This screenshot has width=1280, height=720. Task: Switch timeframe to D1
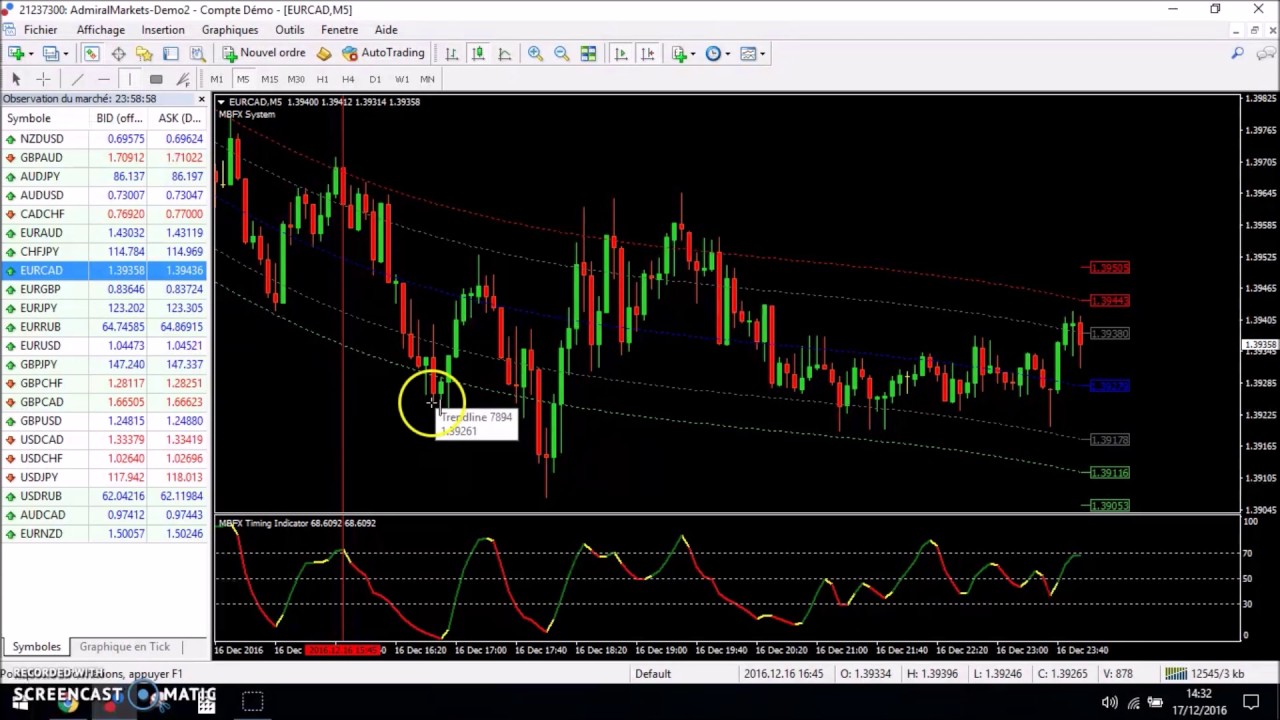tap(375, 79)
